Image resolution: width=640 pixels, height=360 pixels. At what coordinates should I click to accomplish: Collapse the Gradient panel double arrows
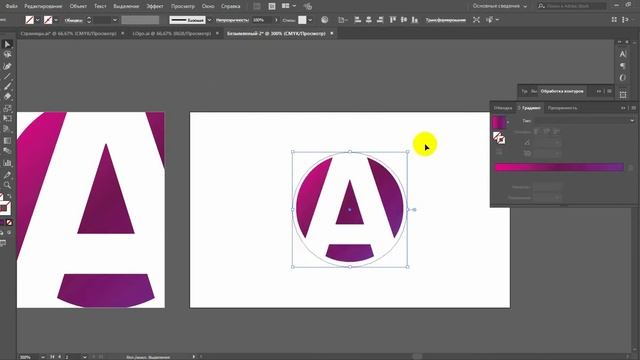[623, 108]
